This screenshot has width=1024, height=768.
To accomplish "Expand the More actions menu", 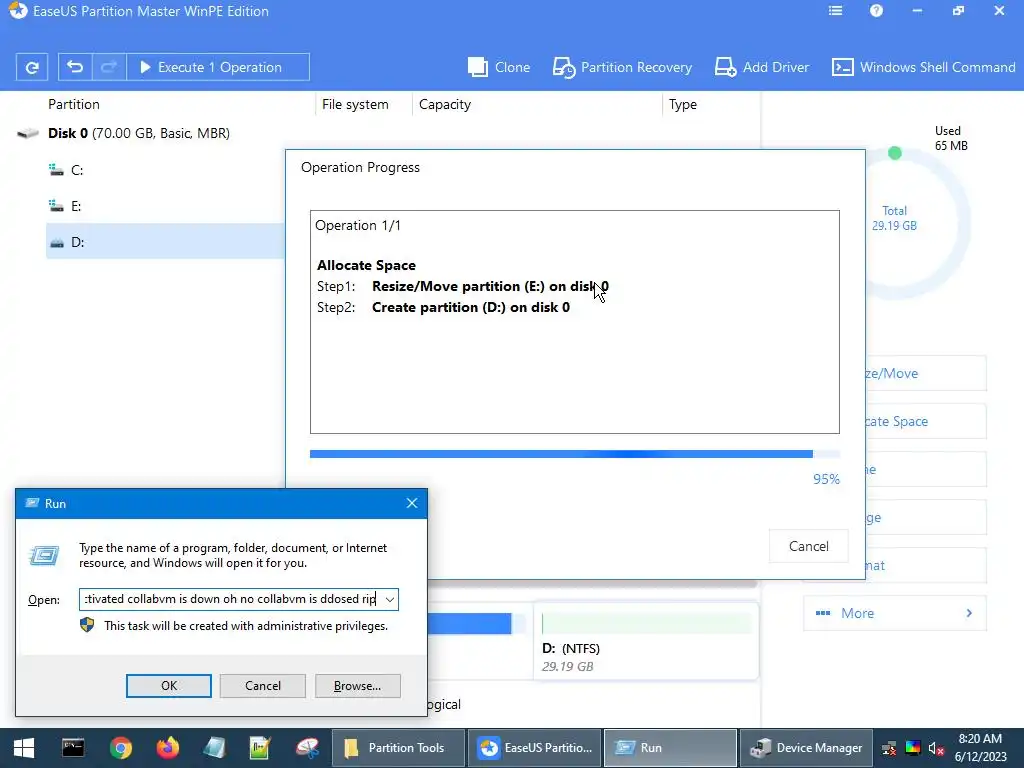I will click(x=895, y=613).
